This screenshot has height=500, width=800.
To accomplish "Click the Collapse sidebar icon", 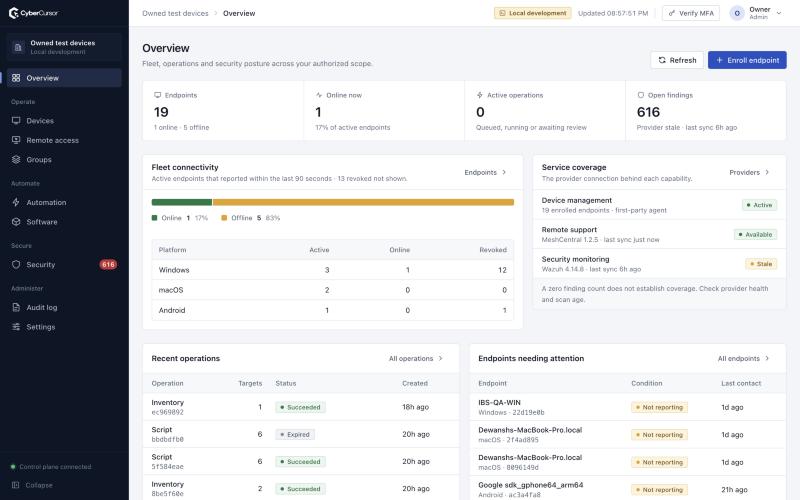I will pyautogui.click(x=15, y=485).
